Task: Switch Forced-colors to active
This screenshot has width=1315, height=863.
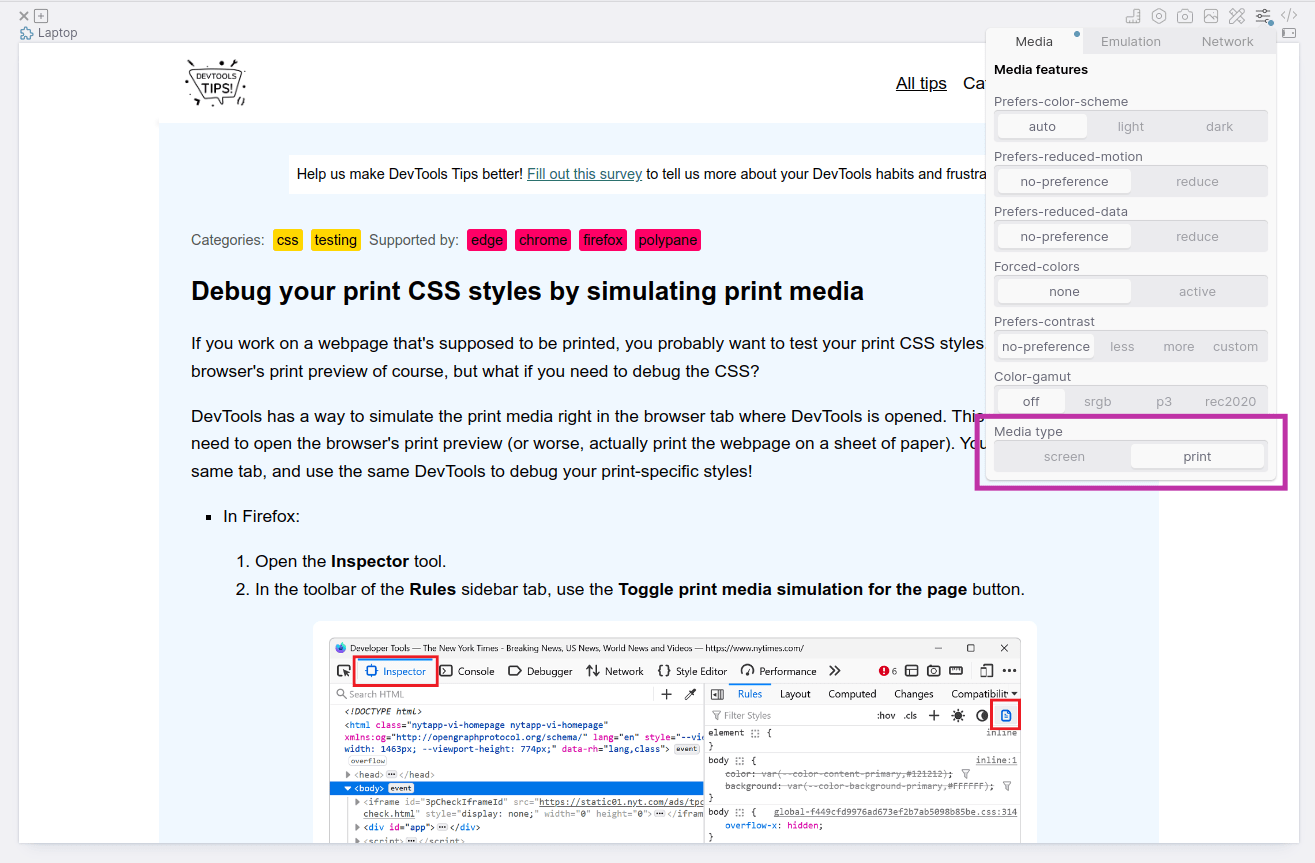Action: (1198, 290)
